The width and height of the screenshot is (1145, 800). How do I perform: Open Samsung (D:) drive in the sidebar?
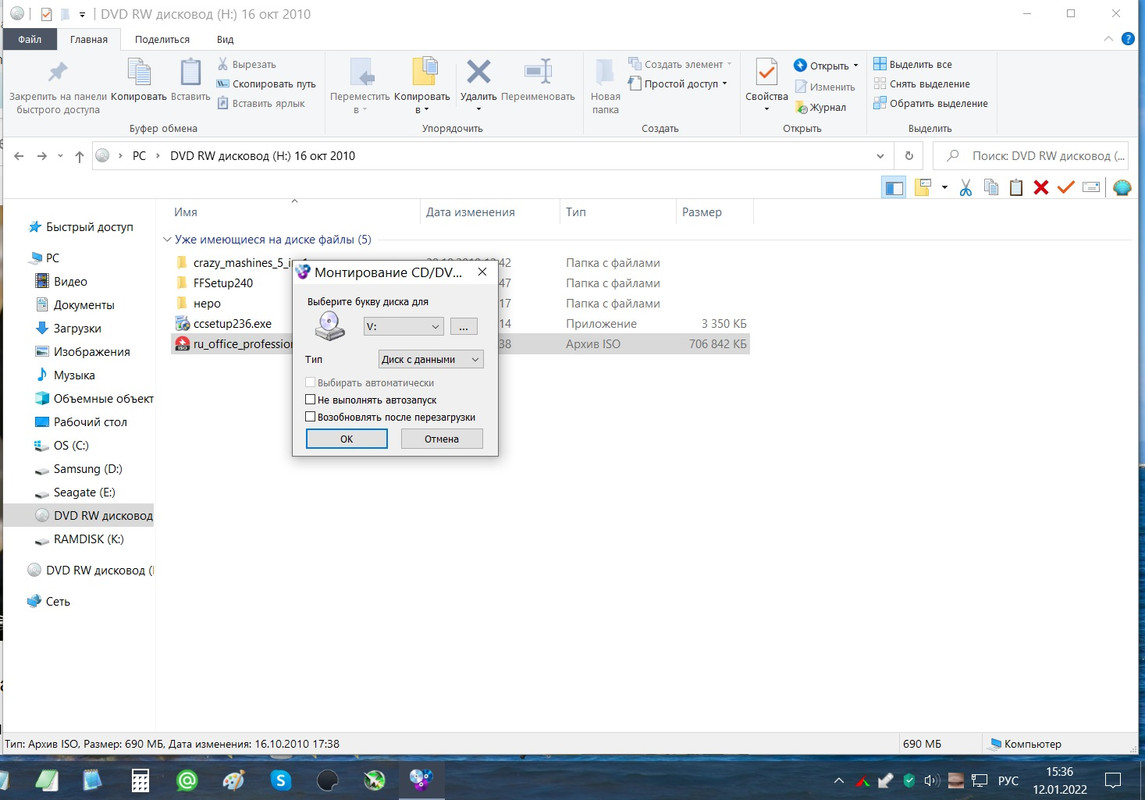click(x=88, y=469)
